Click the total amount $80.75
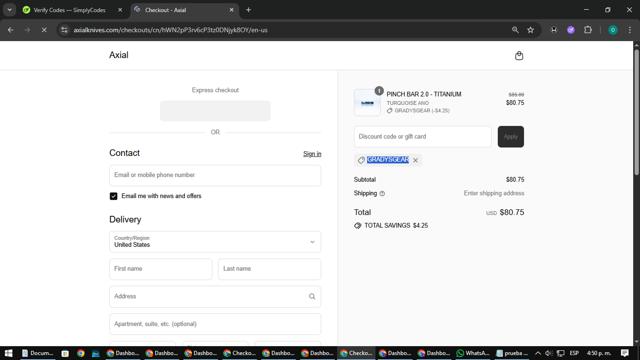 (512, 212)
